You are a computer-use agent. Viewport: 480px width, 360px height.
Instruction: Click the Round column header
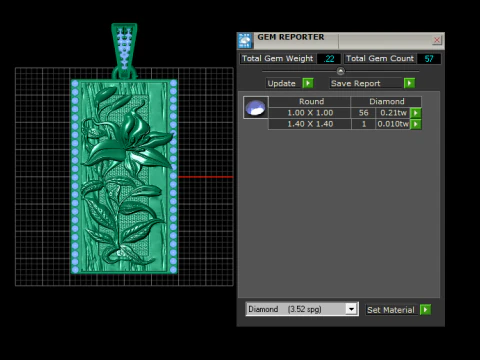coord(311,101)
